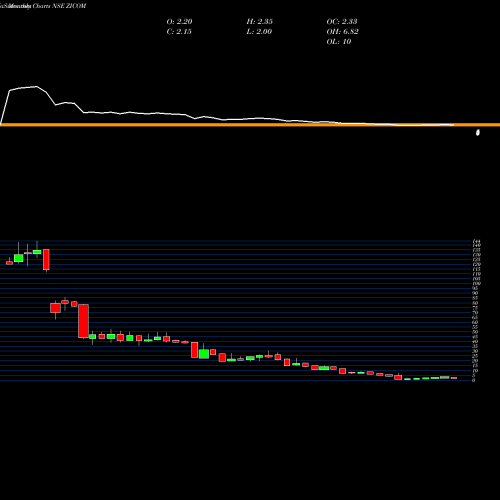This screenshot has width=500, height=500.
Task: Select the low price 'L: 2.00'
Action: point(259,31)
